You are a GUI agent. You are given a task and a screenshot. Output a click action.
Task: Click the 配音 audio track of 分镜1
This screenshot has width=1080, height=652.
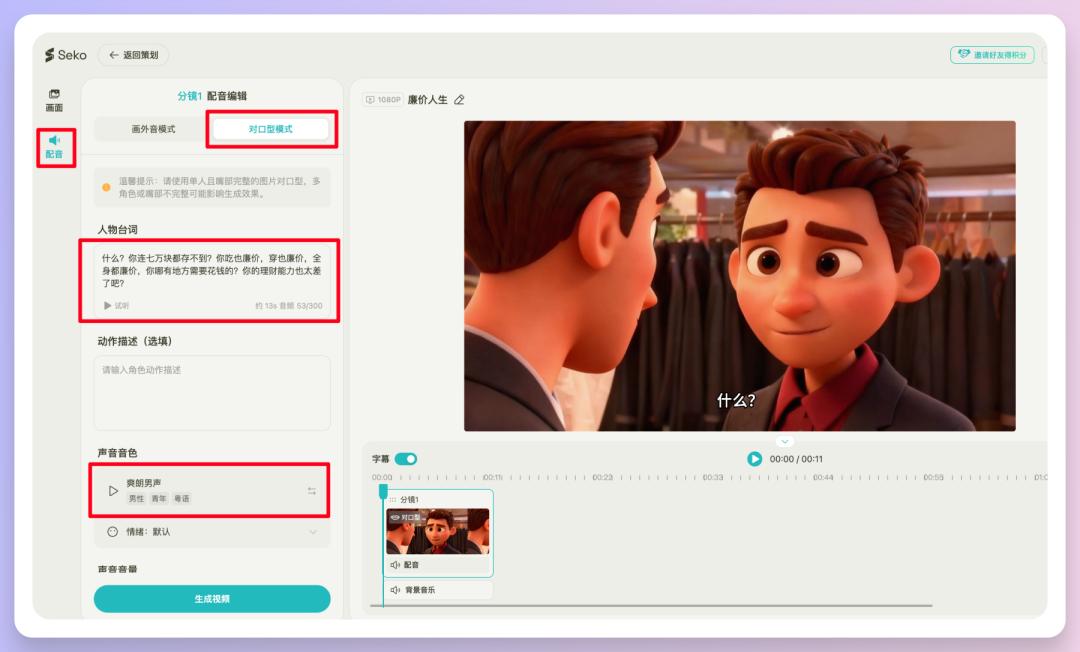coord(438,565)
